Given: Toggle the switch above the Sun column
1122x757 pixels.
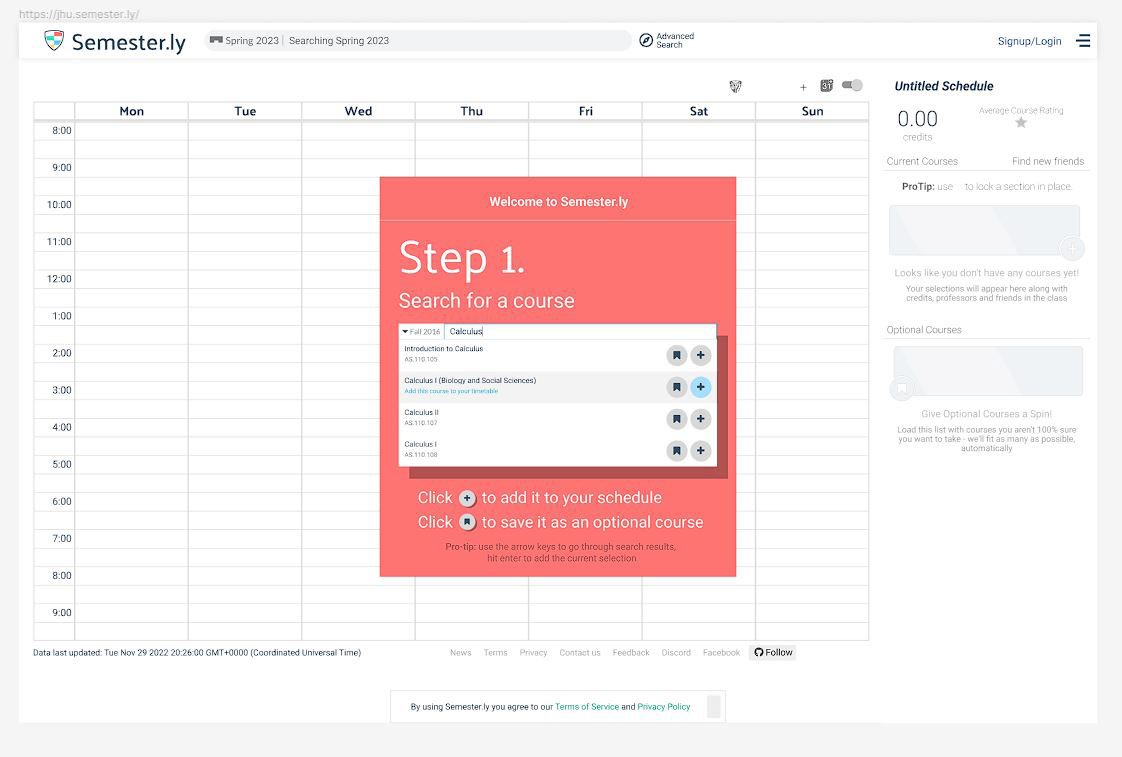Looking at the screenshot, I should click(x=852, y=85).
